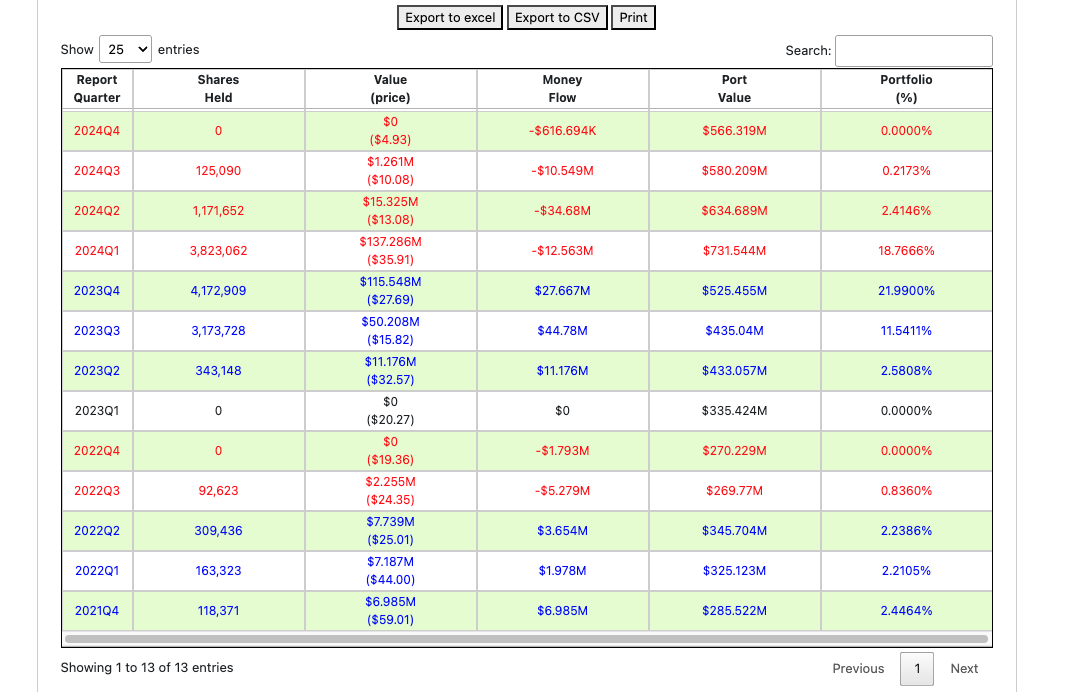1066x692 pixels.
Task: Click shares held value 163,323
Action: pos(218,571)
